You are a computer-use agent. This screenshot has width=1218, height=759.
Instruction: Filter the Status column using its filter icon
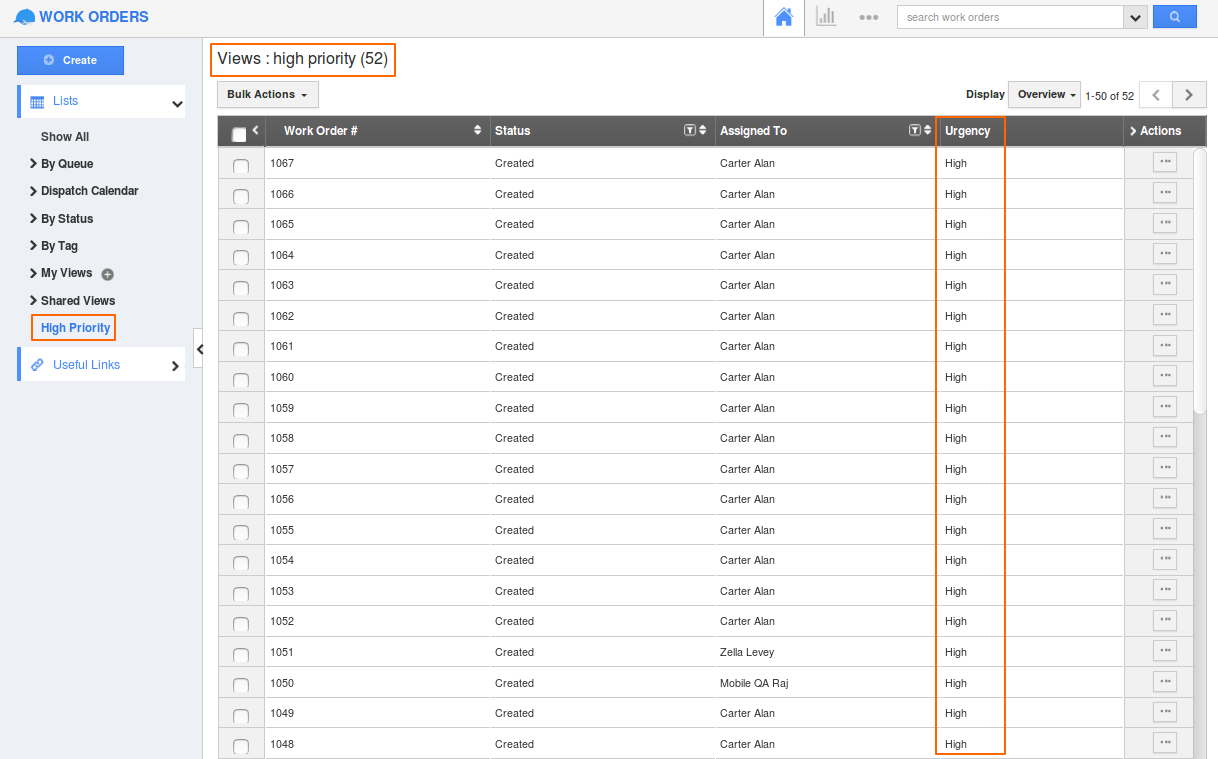click(x=689, y=130)
